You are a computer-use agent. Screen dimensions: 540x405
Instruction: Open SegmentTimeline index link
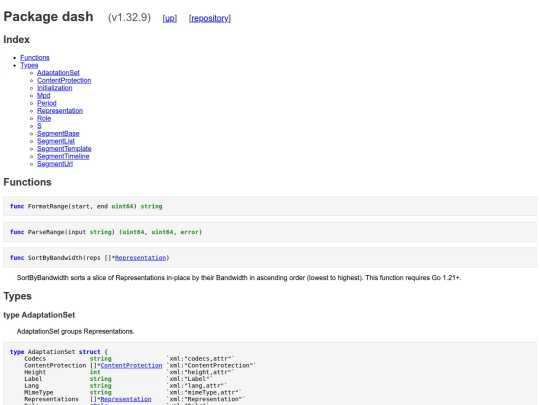point(63,156)
